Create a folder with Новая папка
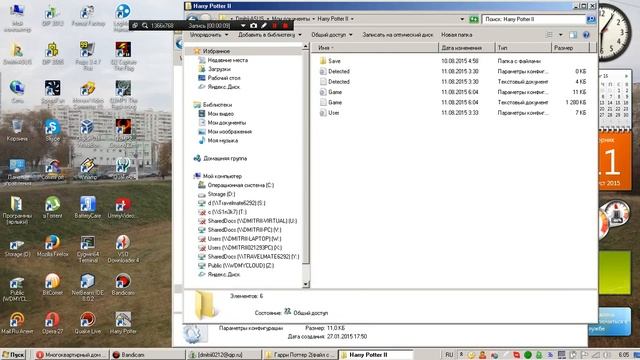 click(456, 35)
